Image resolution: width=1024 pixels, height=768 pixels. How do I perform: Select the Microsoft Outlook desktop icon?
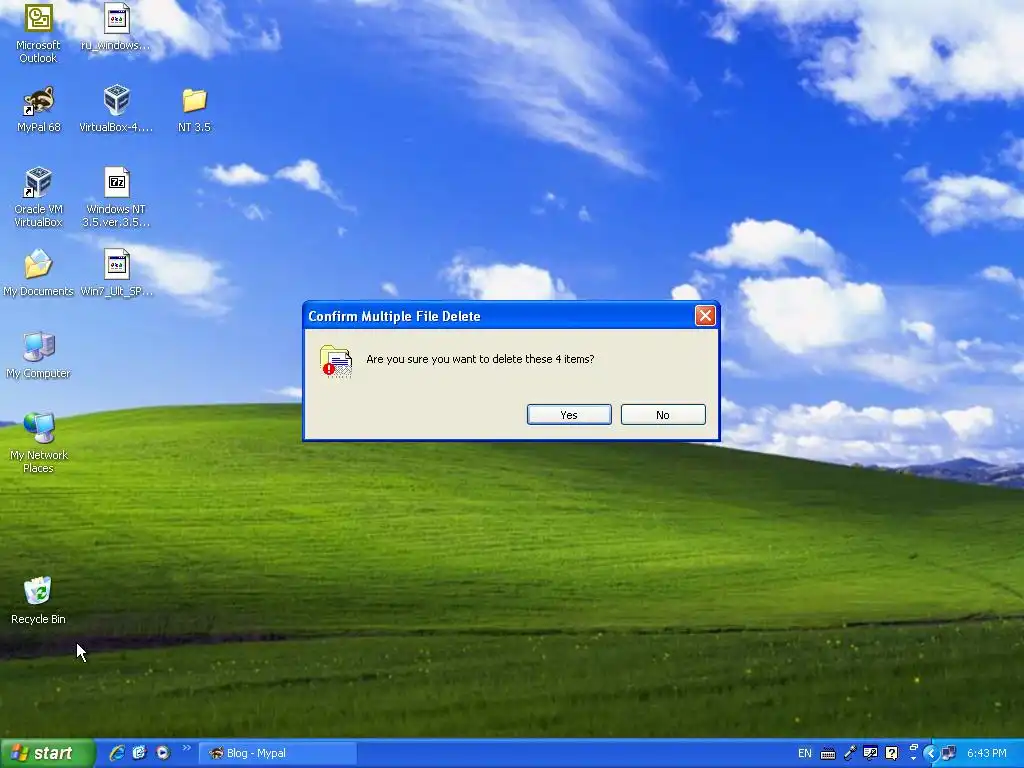[x=39, y=33]
